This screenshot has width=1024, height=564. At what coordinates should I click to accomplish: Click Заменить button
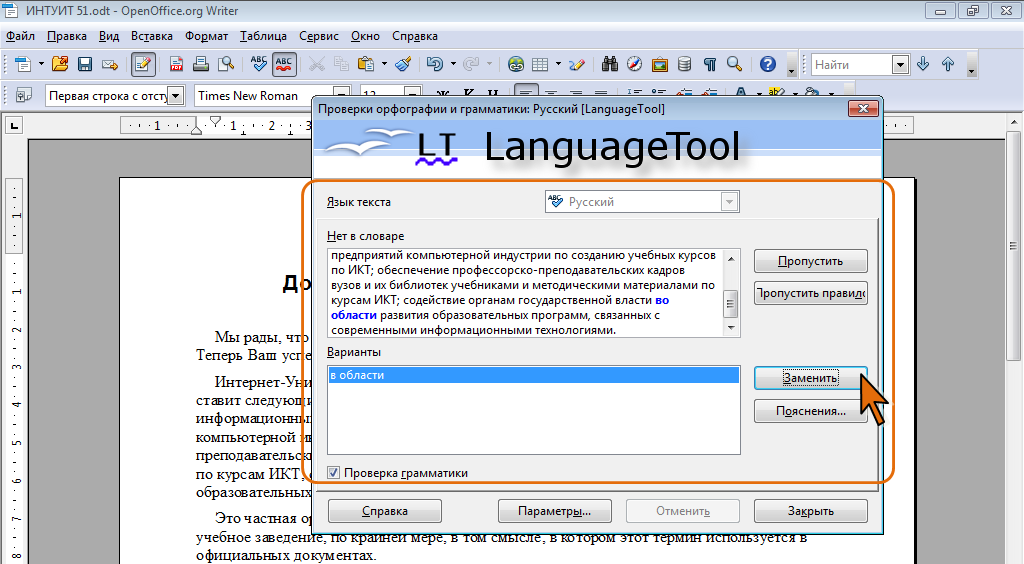810,378
